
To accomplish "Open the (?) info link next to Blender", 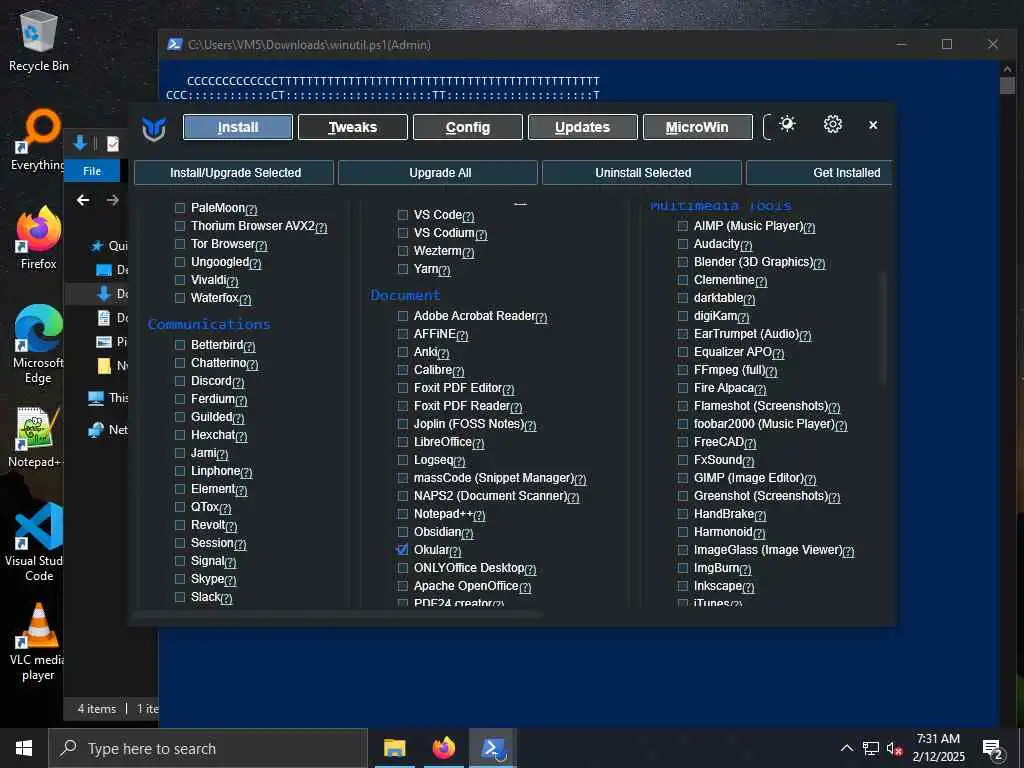I will 820,263.
